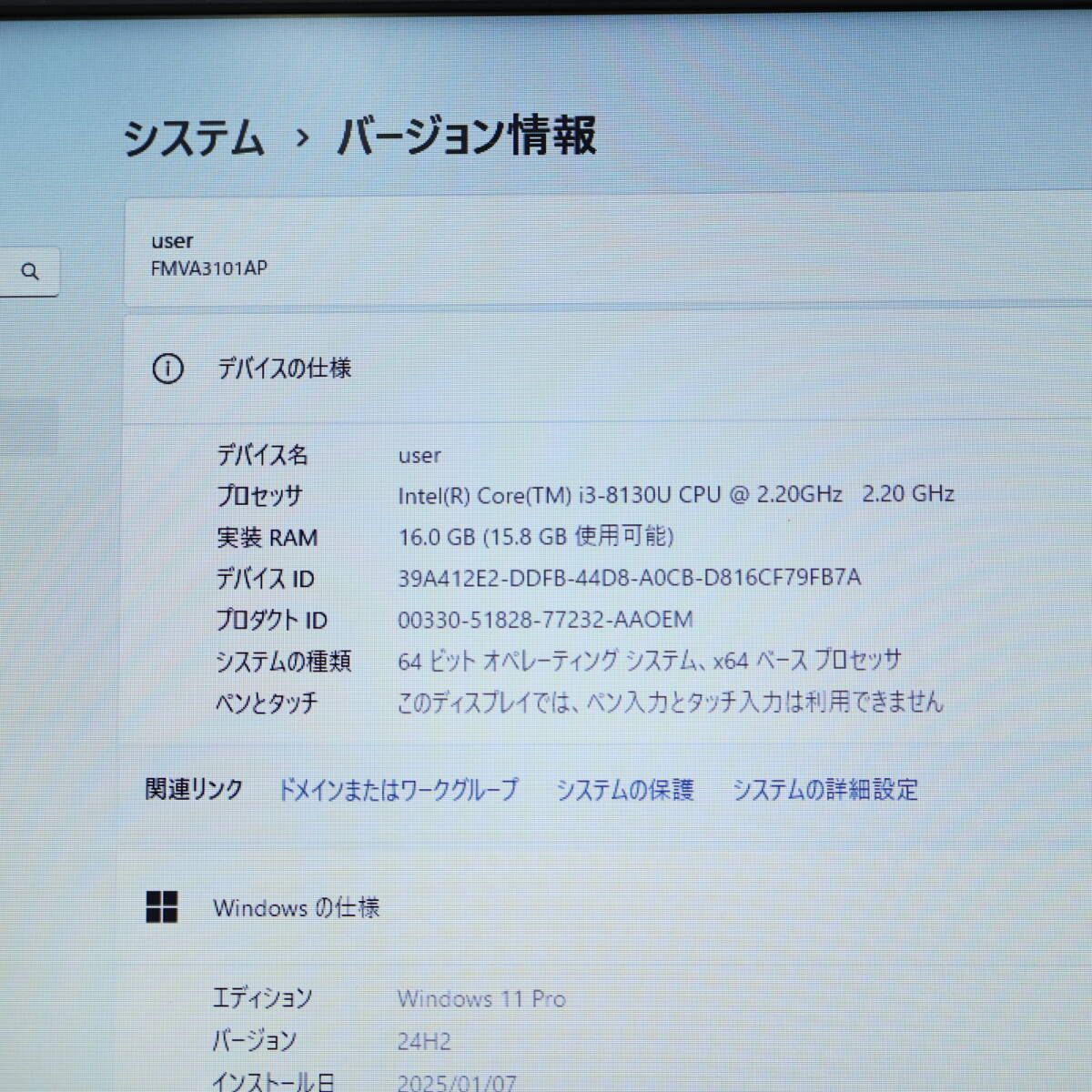Click the システムの種類 label
Viewport: 1092px width, 1092px height.
click(283, 662)
